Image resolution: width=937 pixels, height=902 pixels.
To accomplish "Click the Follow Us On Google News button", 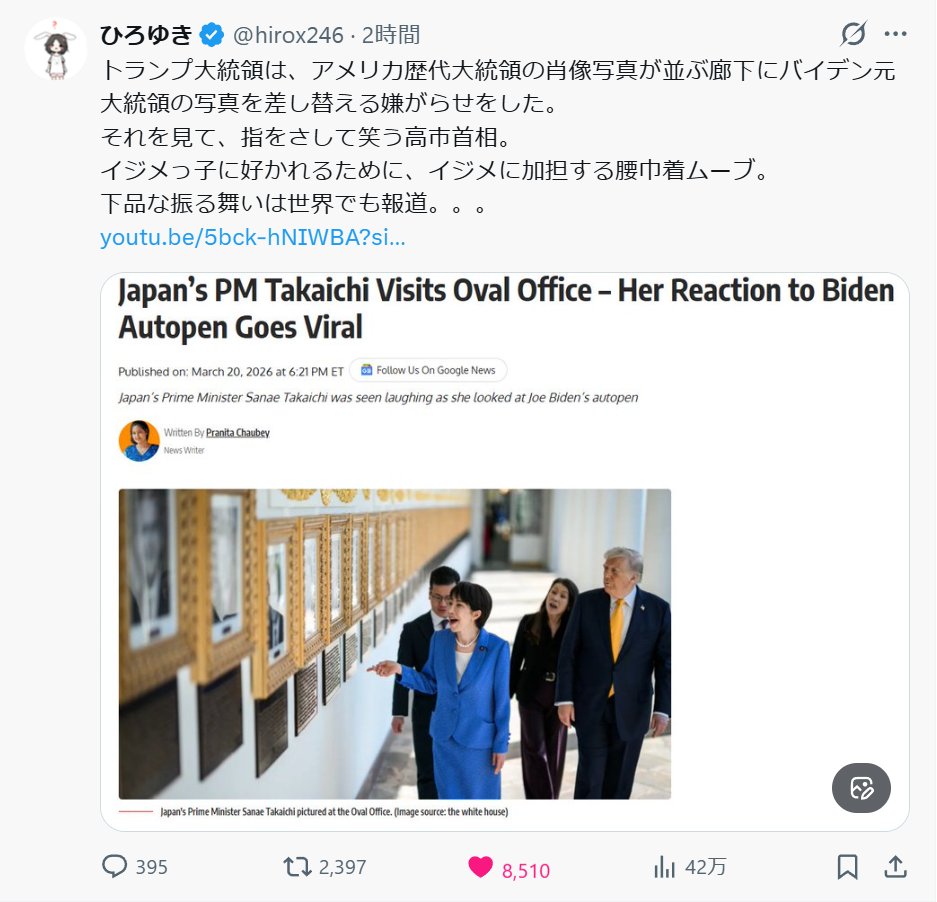I will (428, 371).
